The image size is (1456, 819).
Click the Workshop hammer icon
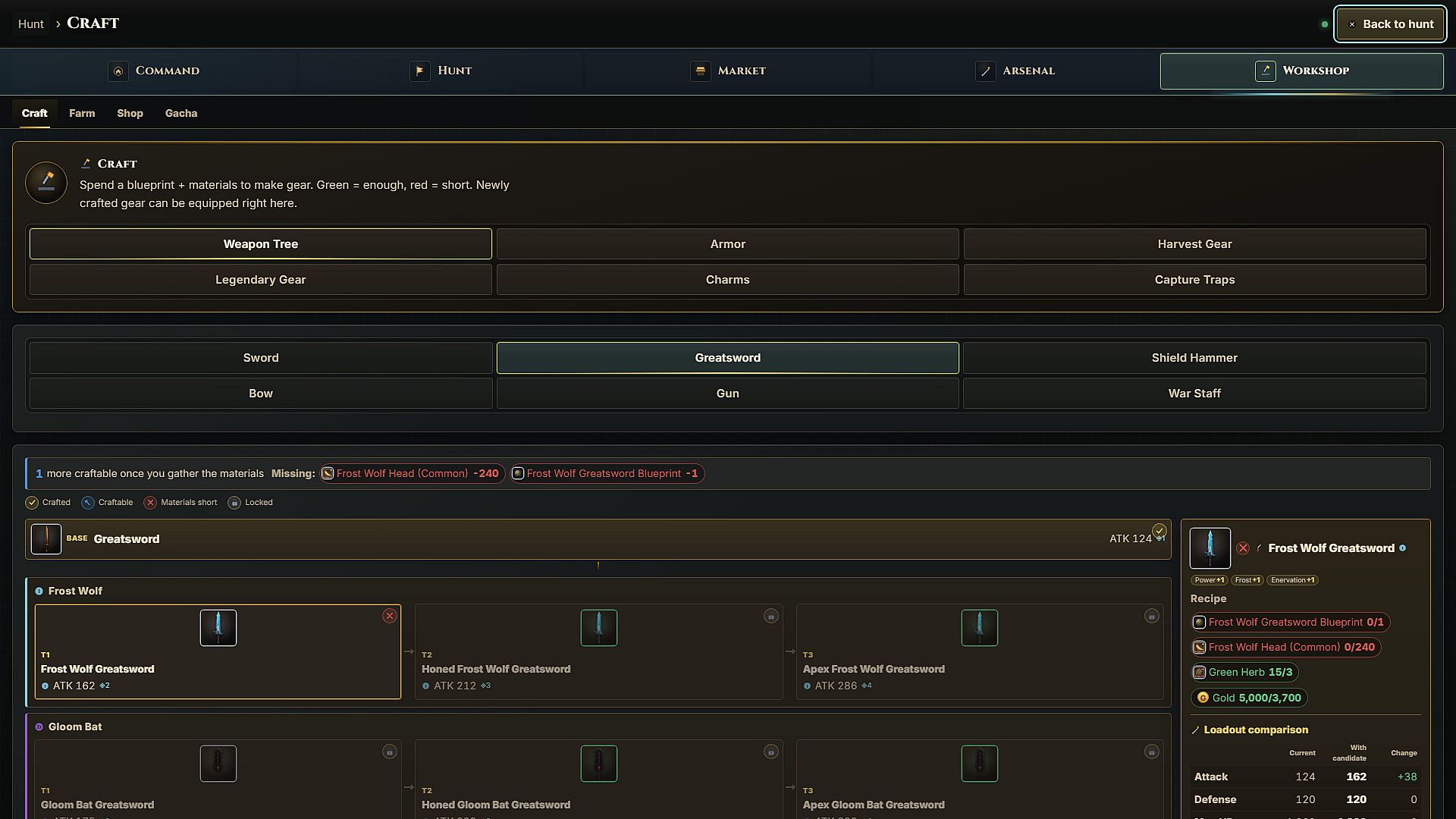(x=1265, y=71)
